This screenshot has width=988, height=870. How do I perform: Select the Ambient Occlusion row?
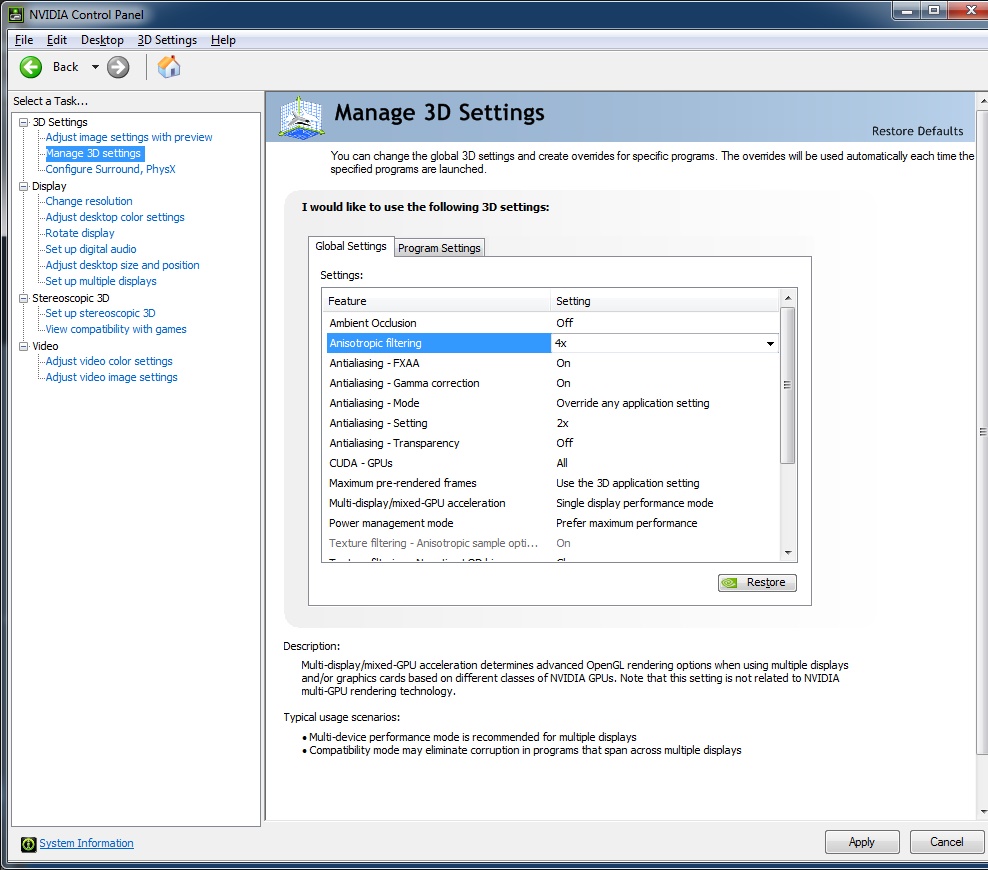click(x=553, y=323)
